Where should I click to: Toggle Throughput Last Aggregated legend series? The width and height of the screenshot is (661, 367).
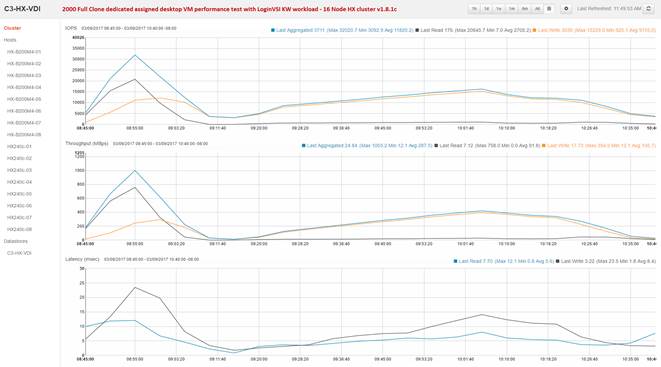click(x=367, y=145)
